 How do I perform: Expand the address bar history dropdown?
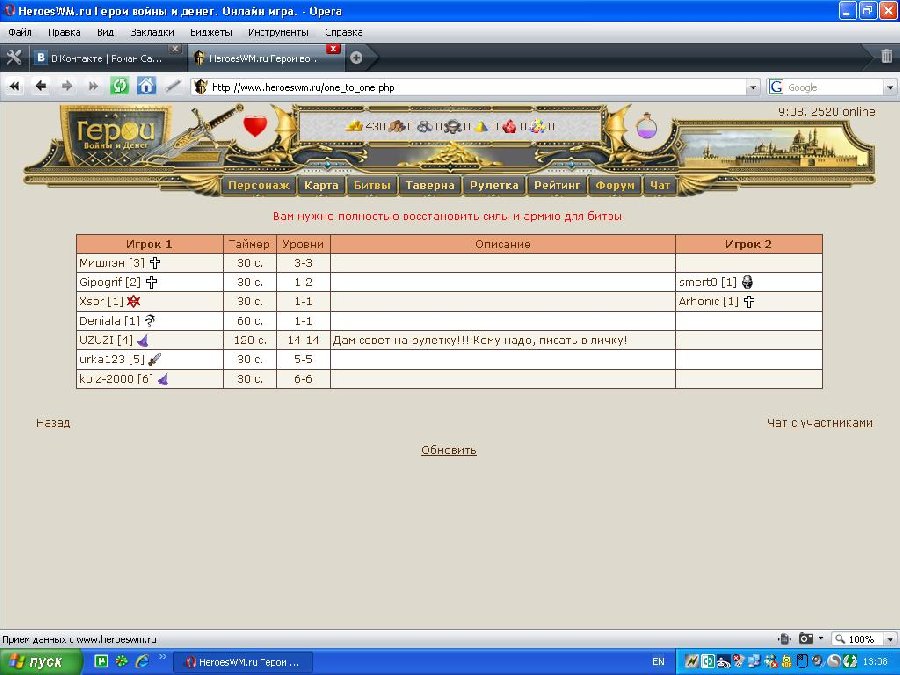coord(752,88)
